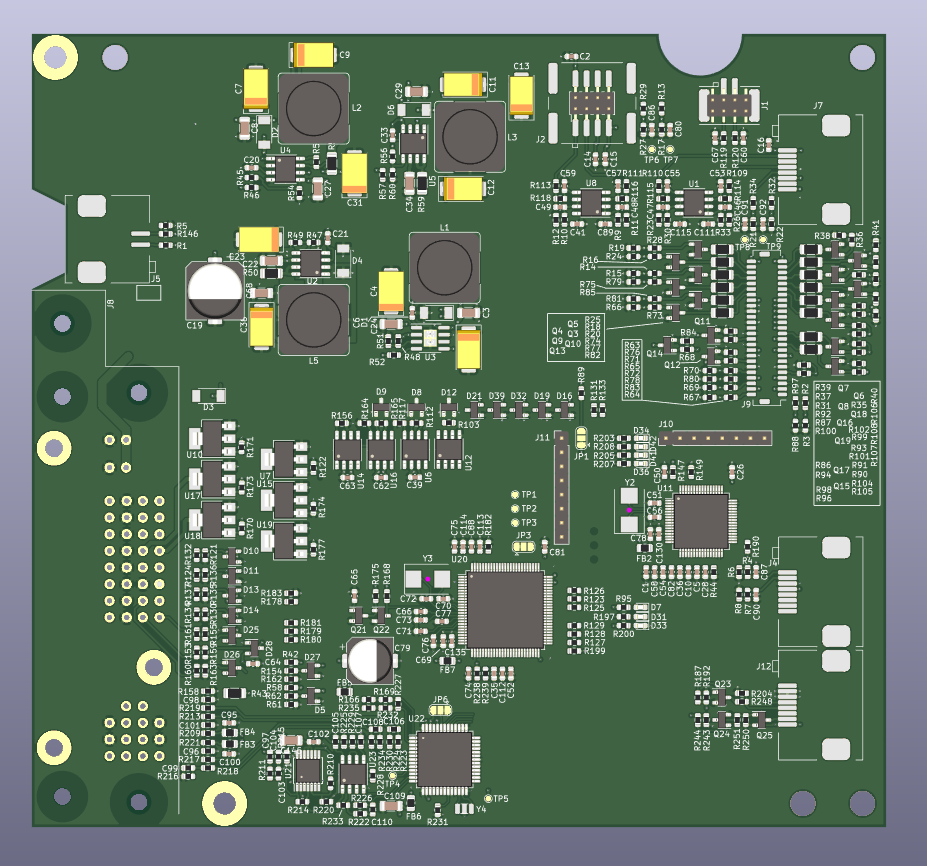
Task: Click the U11 QFP chip
Action: coord(701,522)
